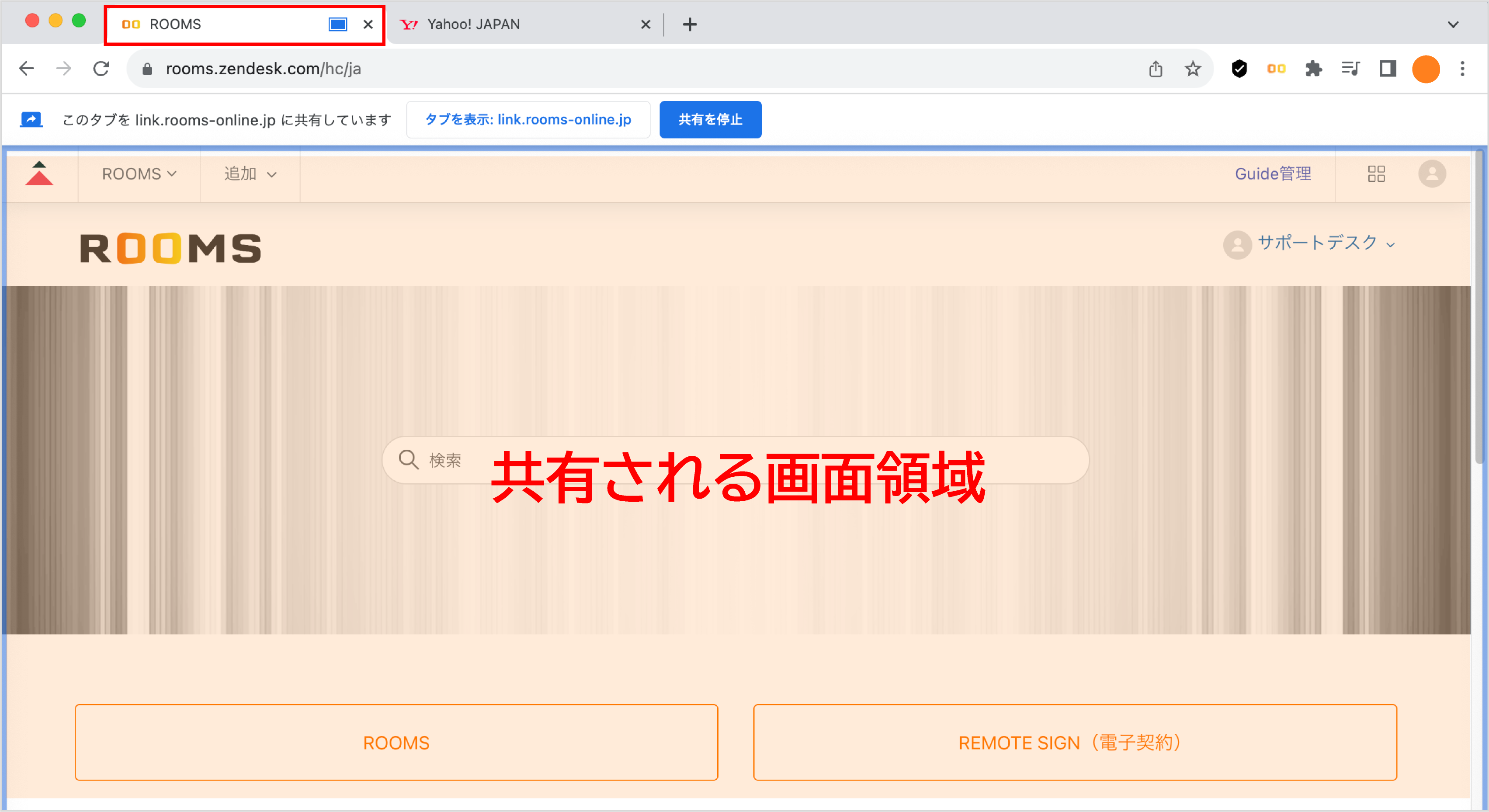
Task: Click the ROOMS triangle logo icon
Action: pos(39,174)
